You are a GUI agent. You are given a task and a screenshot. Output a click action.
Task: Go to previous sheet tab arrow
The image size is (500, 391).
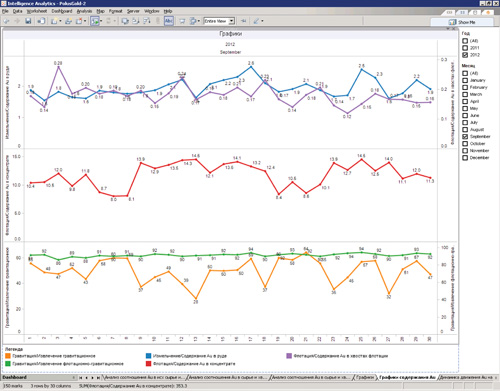(x=87, y=378)
